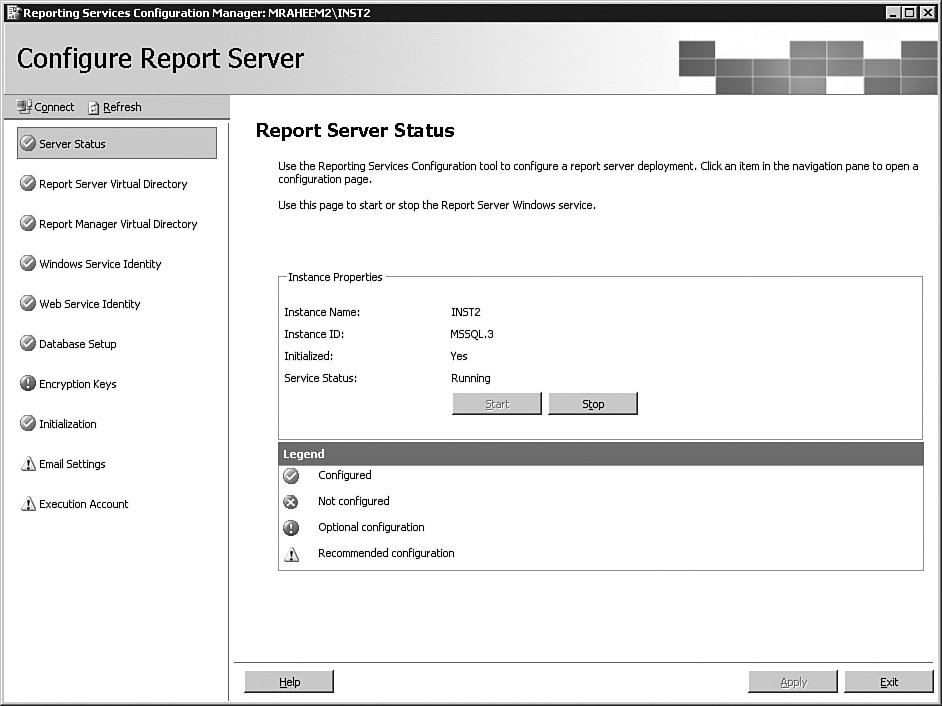Click the Connect computer icon
This screenshot has height=706, width=942.
coord(24,107)
